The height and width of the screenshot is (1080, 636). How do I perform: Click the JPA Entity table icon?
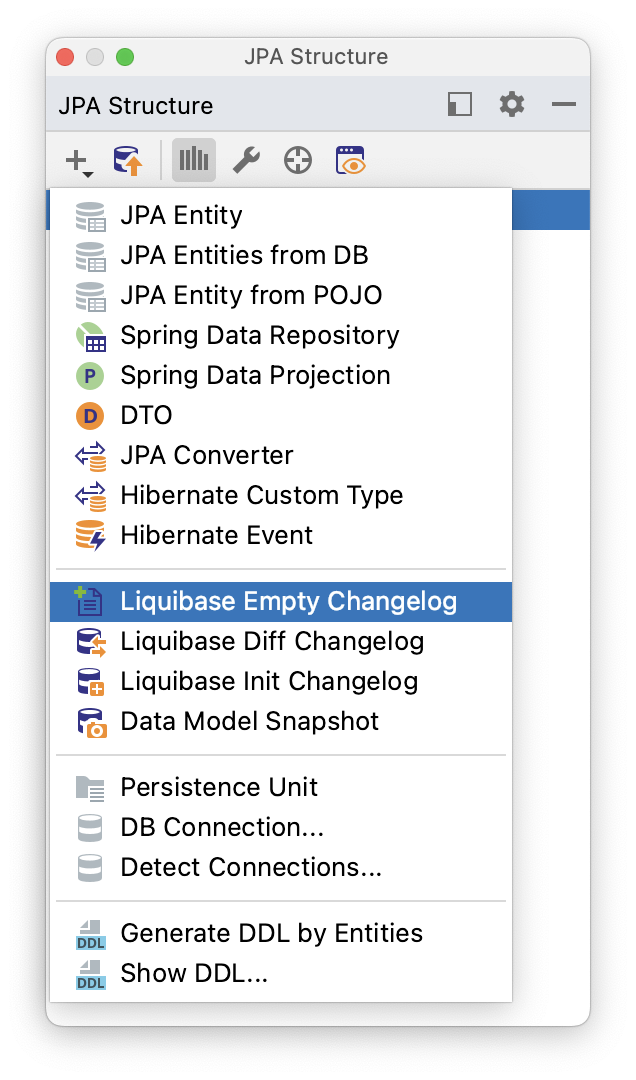tap(90, 216)
